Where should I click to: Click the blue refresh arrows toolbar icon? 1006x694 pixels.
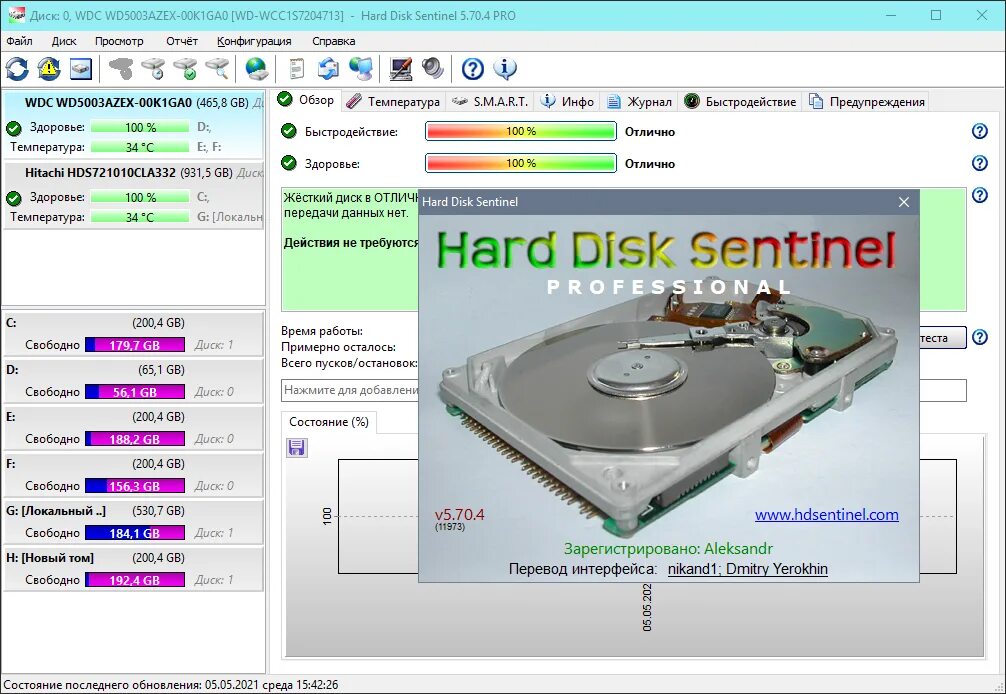[17, 69]
